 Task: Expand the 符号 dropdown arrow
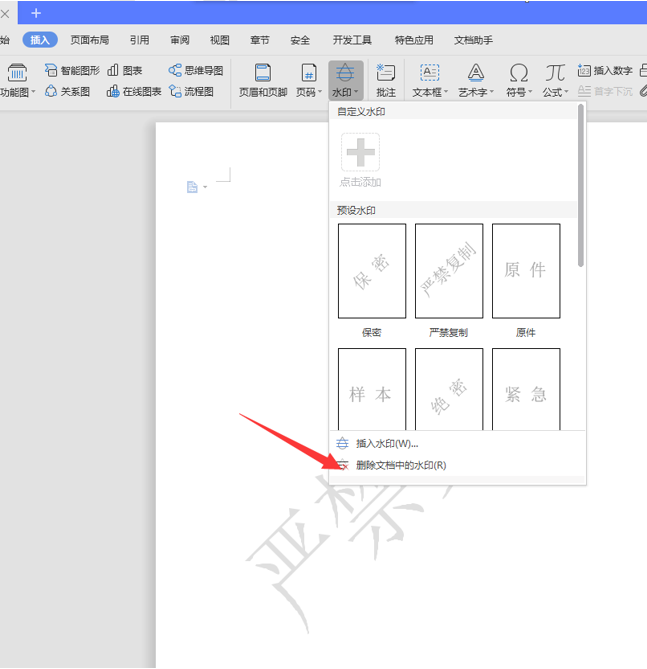(530, 92)
